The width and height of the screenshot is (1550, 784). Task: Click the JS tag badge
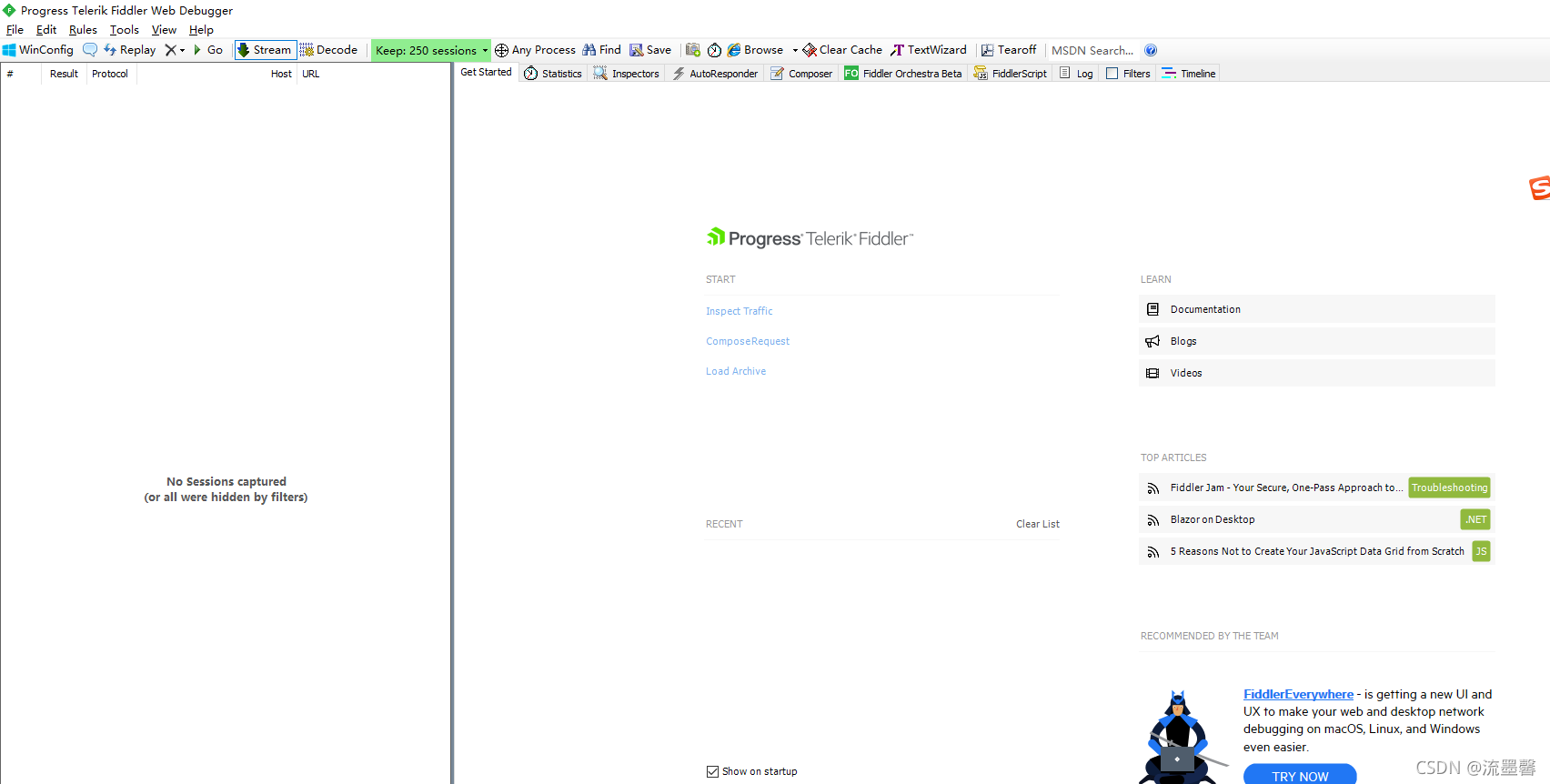pos(1481,551)
